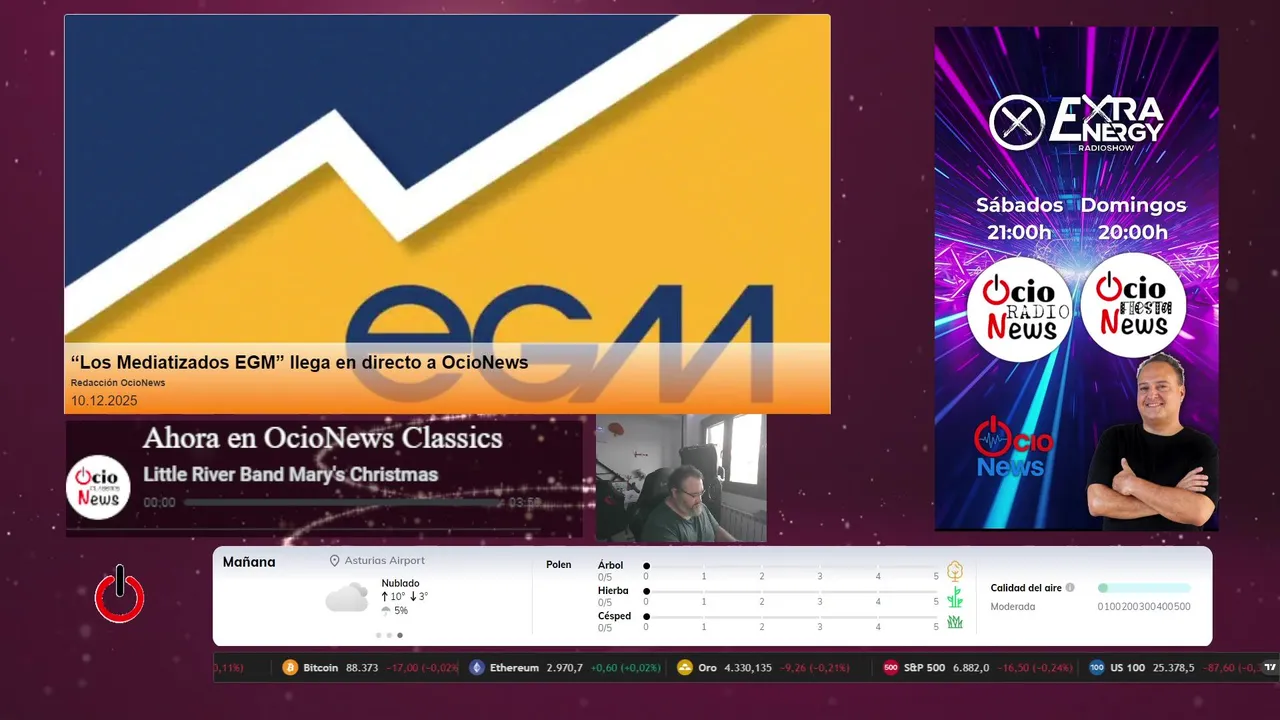Click the Bitcoin price 88.373

[362, 668]
